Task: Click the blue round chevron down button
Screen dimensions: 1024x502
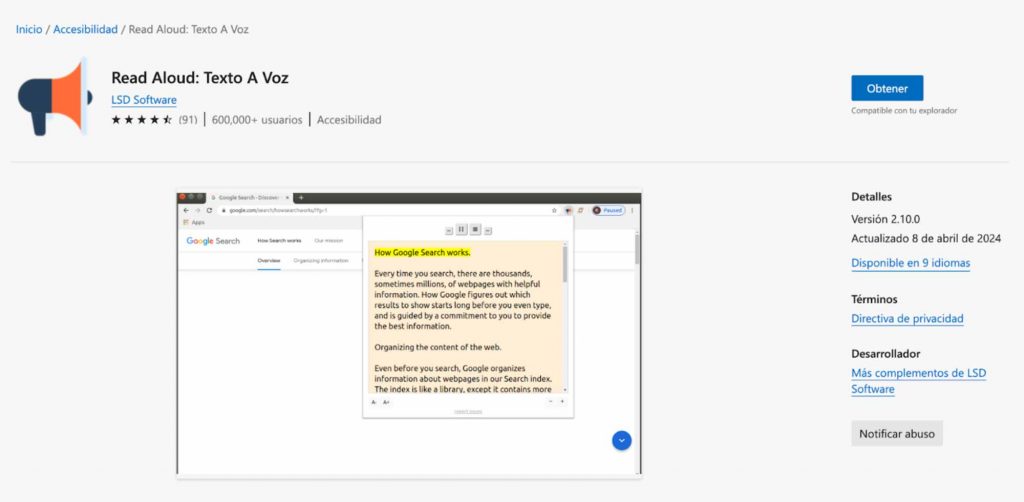Action: pos(621,441)
